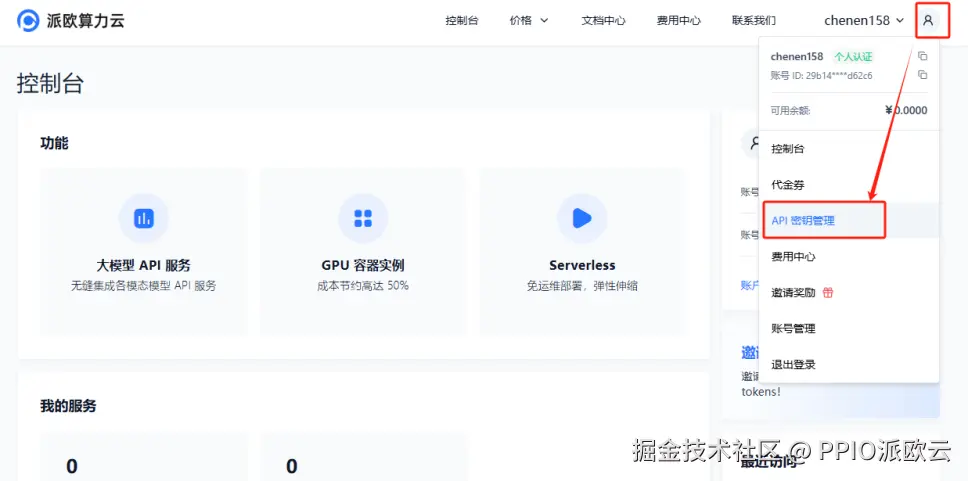The image size is (968, 481).
Task: Open the GPU 容器实例 card
Action: pyautogui.click(x=363, y=252)
